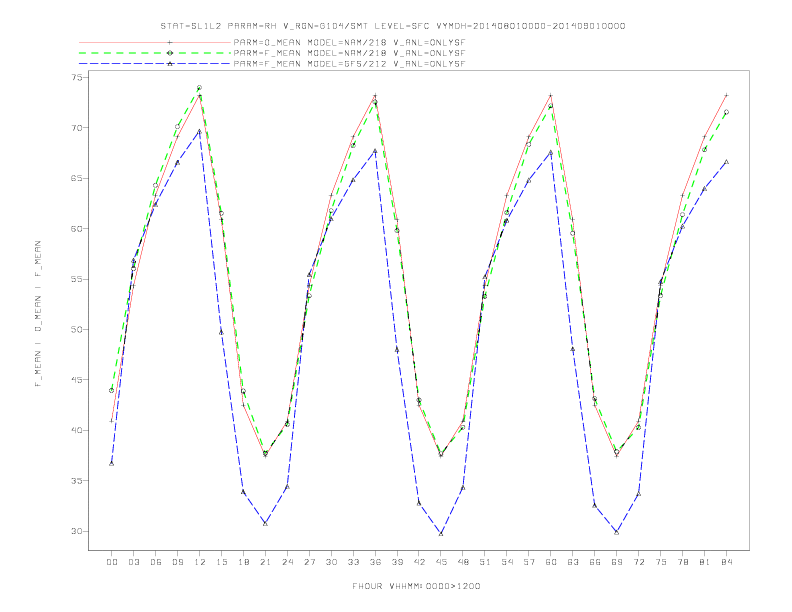Click x-axis forecast hour label 60
The height and width of the screenshot is (612, 792).
[x=551, y=562]
